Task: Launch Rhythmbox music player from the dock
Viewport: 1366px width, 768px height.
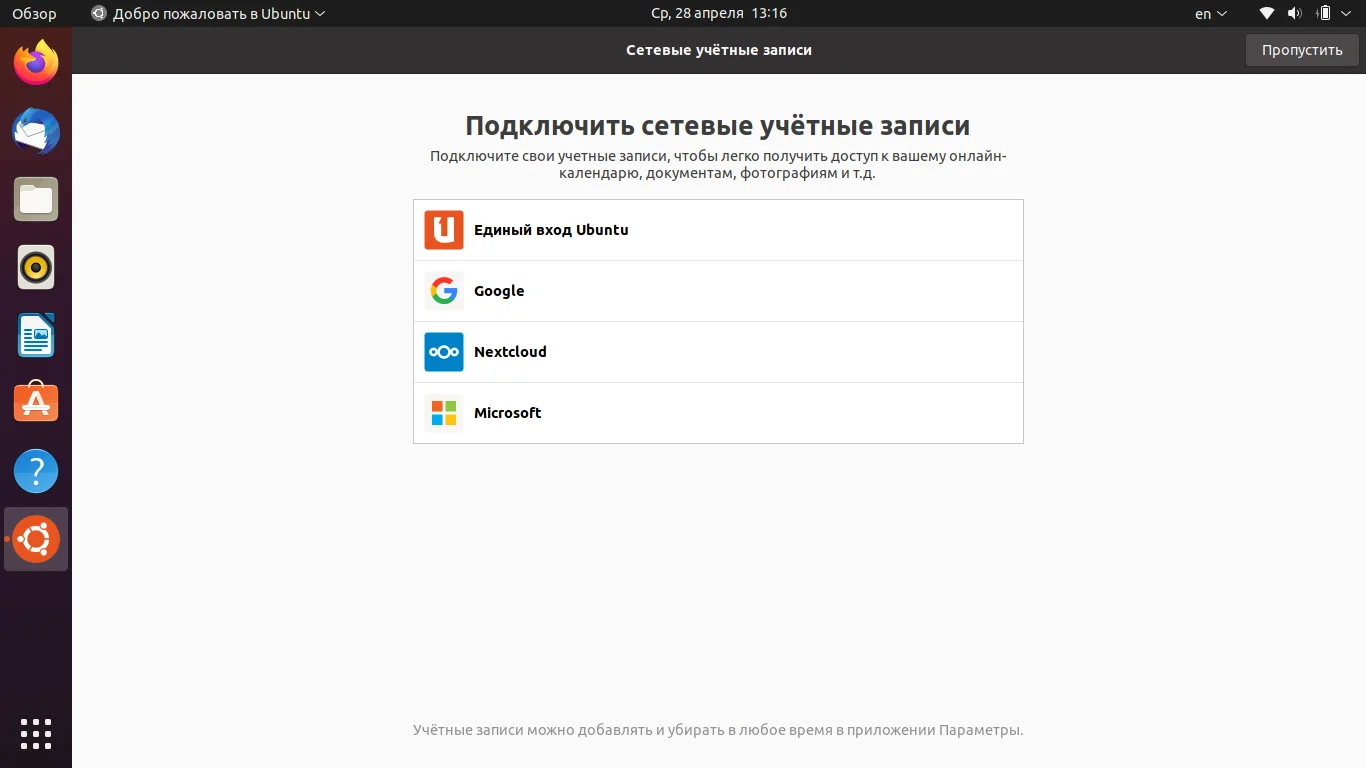Action: pyautogui.click(x=36, y=267)
